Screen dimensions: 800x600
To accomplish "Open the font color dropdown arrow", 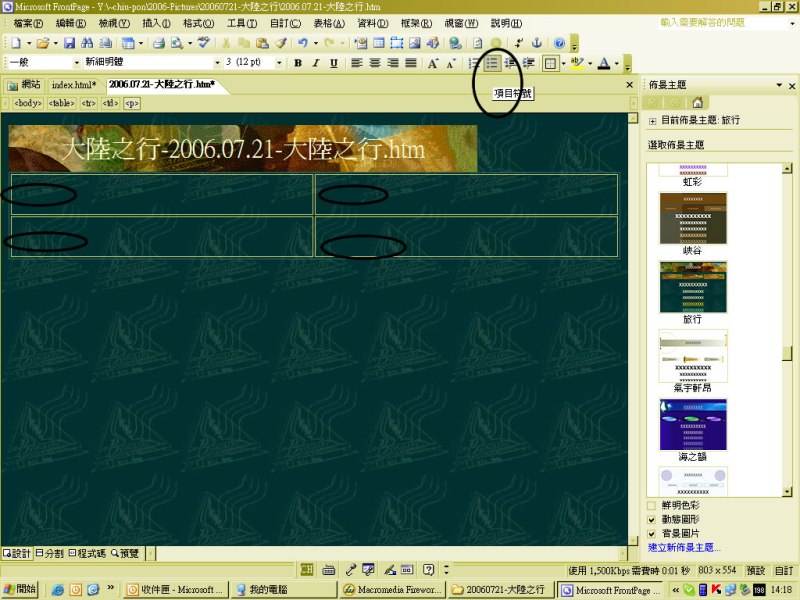I will [617, 63].
